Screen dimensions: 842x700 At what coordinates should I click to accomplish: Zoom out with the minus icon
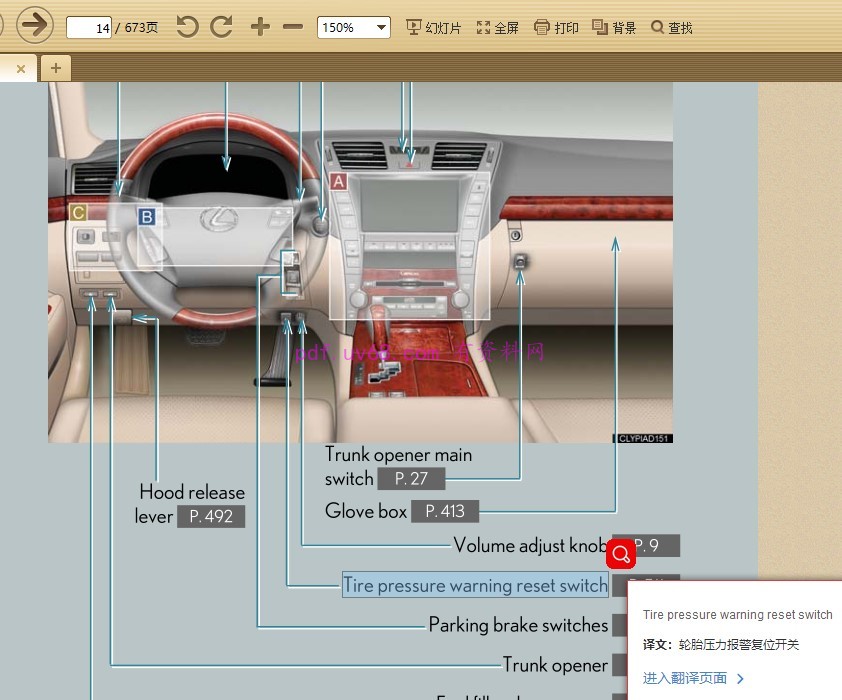(x=293, y=27)
